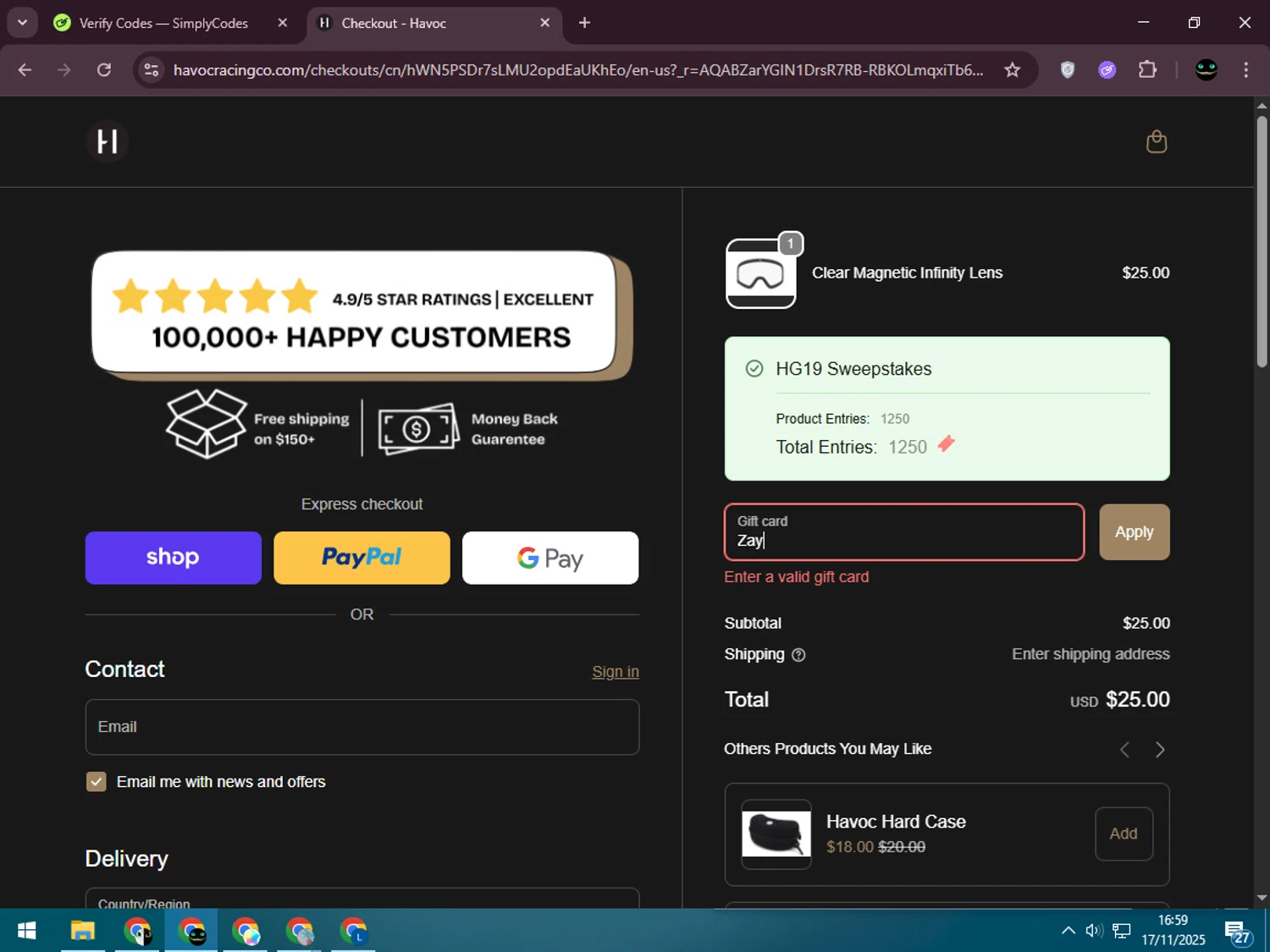
Task: Click the browser address bar URL
Action: pyautogui.click(x=578, y=70)
